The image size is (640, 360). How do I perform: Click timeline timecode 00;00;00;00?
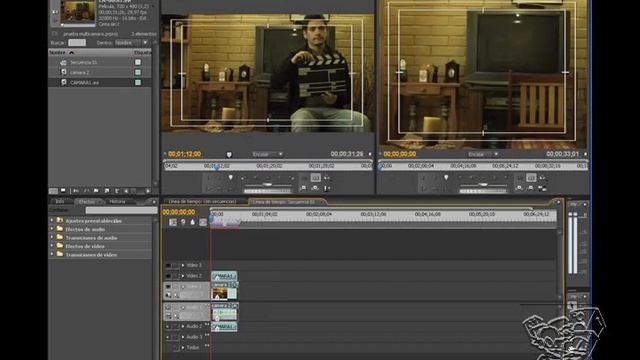(x=179, y=212)
